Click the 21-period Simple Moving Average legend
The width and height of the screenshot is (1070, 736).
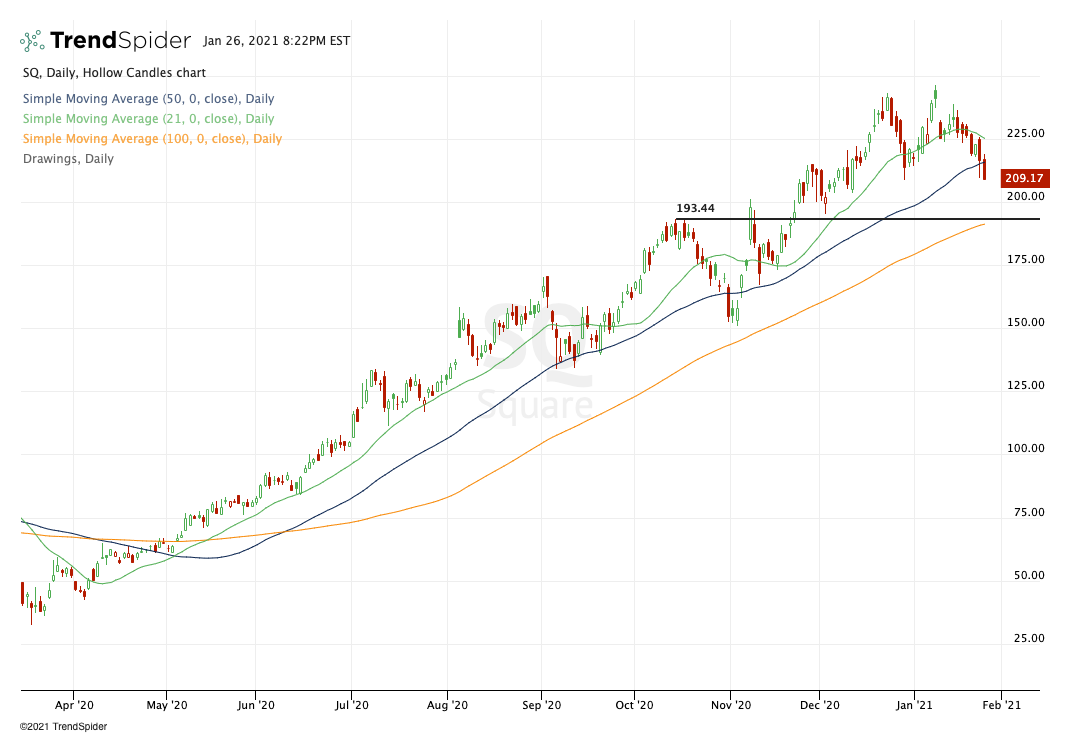pyautogui.click(x=147, y=119)
